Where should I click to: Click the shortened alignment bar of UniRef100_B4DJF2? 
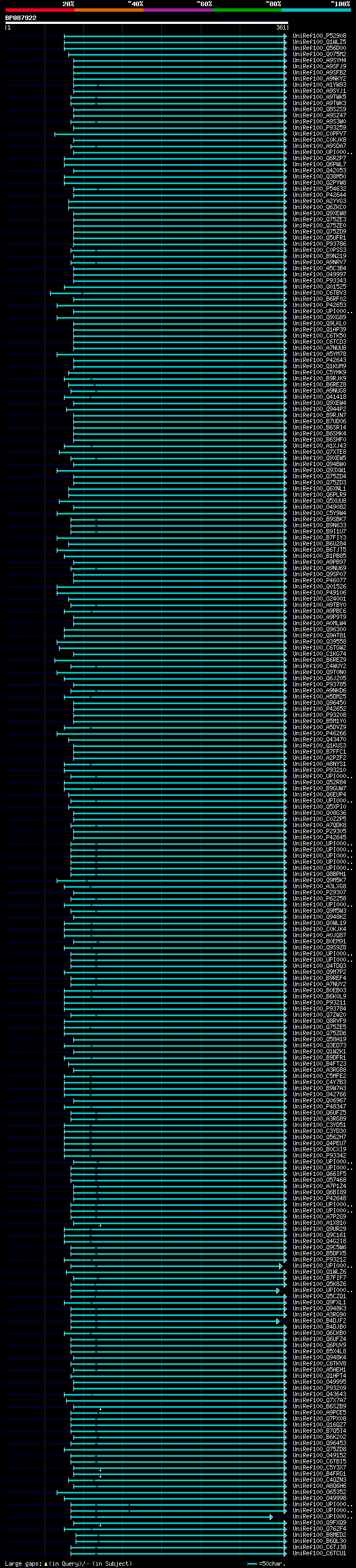(175, 1321)
